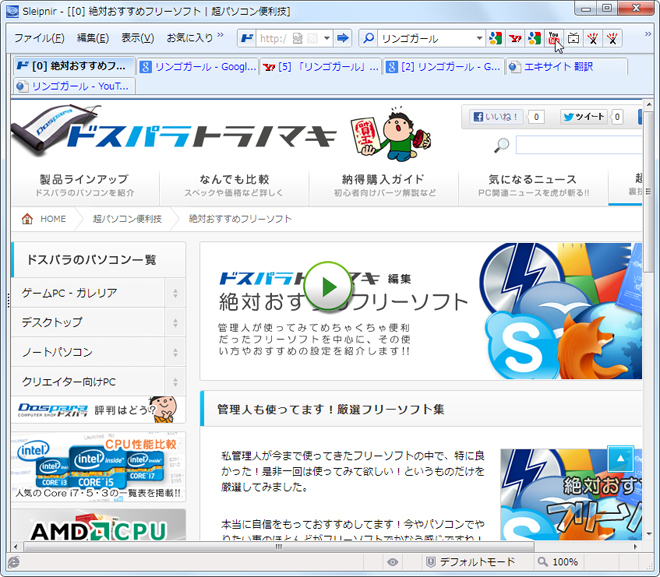Screen dimensions: 660x577
Task: Expand the menu bar overflow chevron
Action: tap(220, 35)
